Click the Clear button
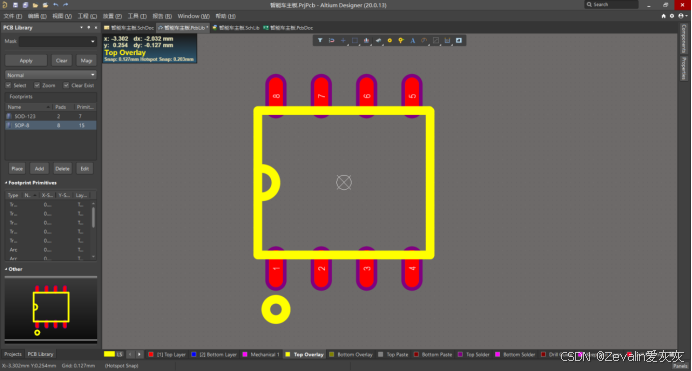Viewport: 692px width, 371px height. tap(61, 60)
